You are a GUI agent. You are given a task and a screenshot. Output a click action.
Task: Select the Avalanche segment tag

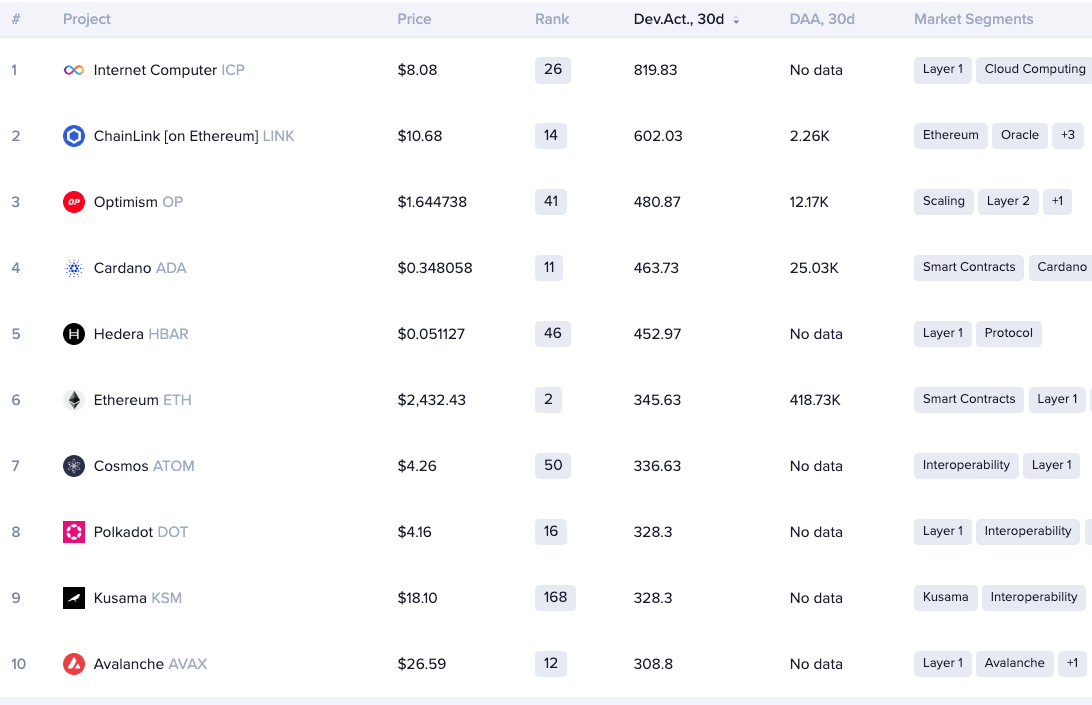[x=1015, y=663]
